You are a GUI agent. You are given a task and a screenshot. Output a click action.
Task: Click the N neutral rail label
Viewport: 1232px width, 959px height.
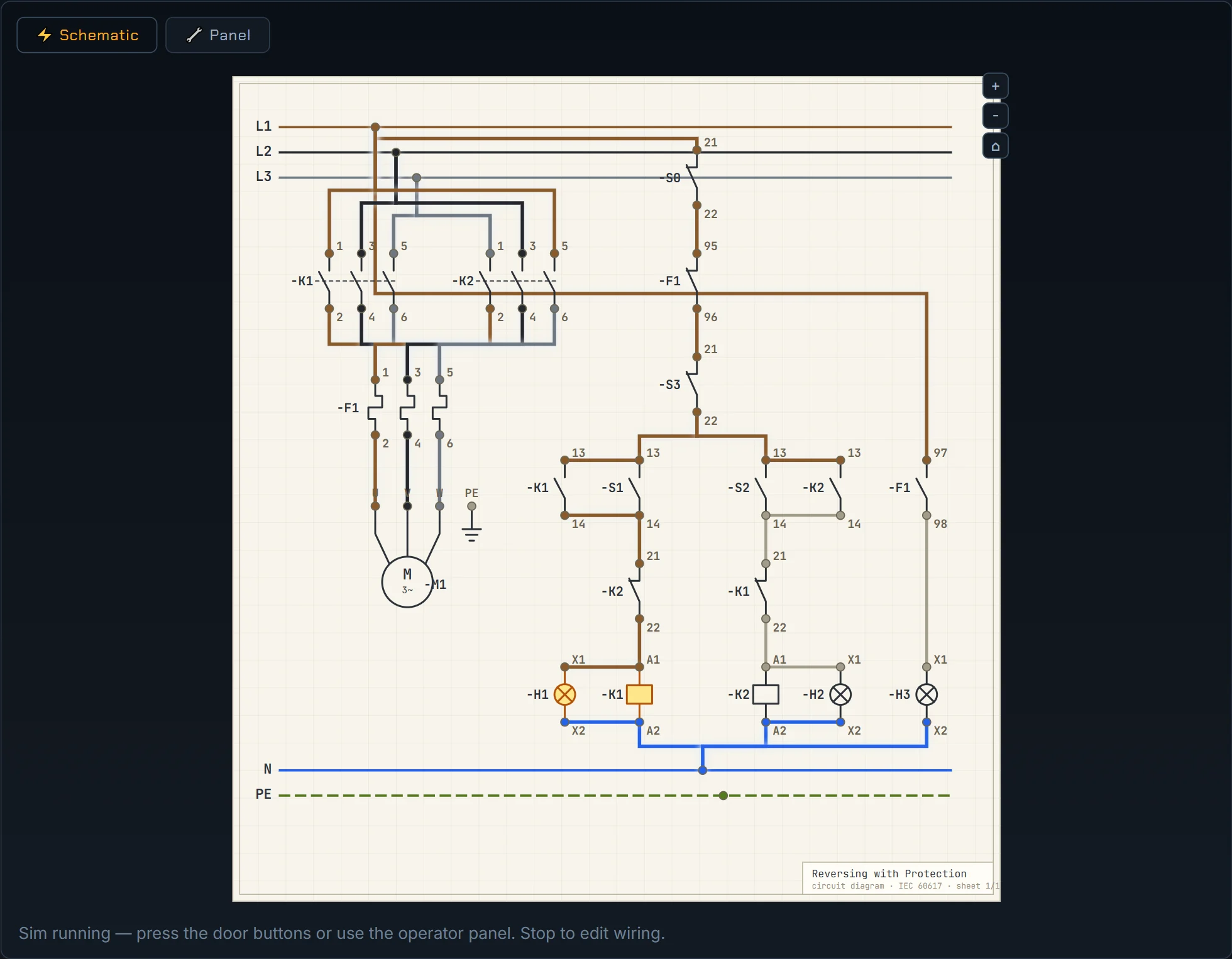(268, 769)
